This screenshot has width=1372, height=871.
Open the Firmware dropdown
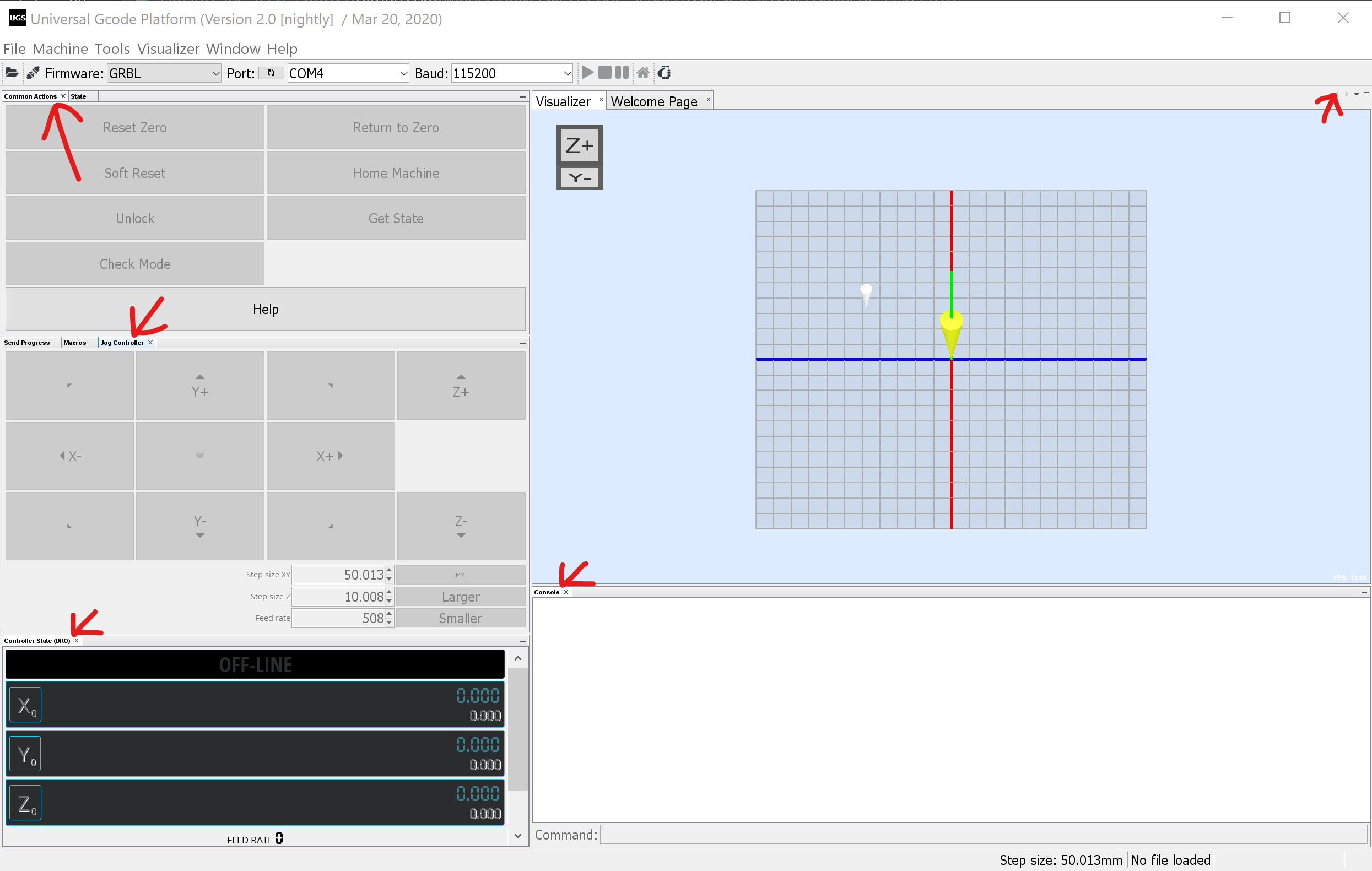pyautogui.click(x=215, y=73)
